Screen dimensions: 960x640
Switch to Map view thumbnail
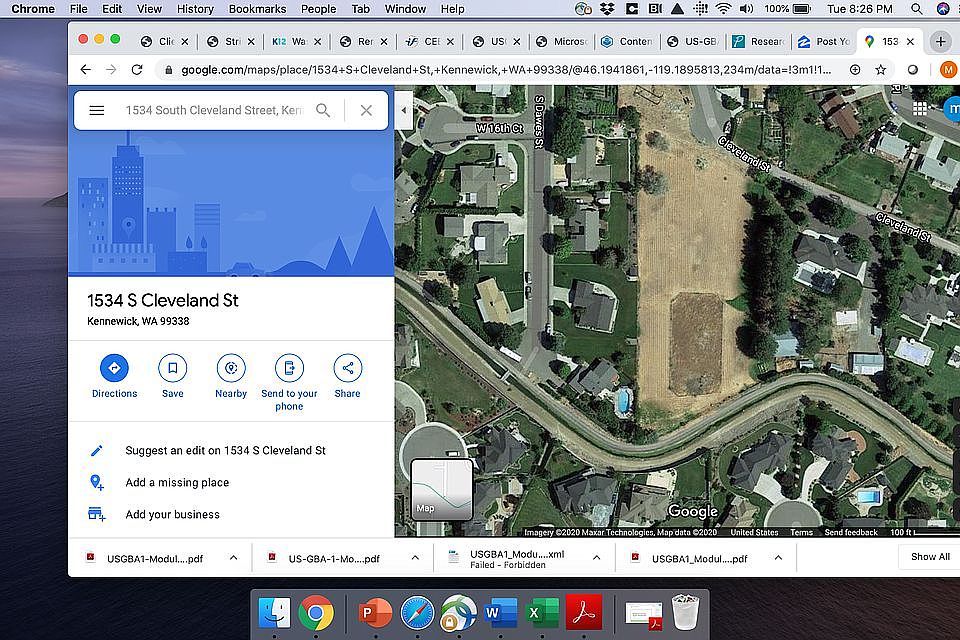click(x=441, y=489)
